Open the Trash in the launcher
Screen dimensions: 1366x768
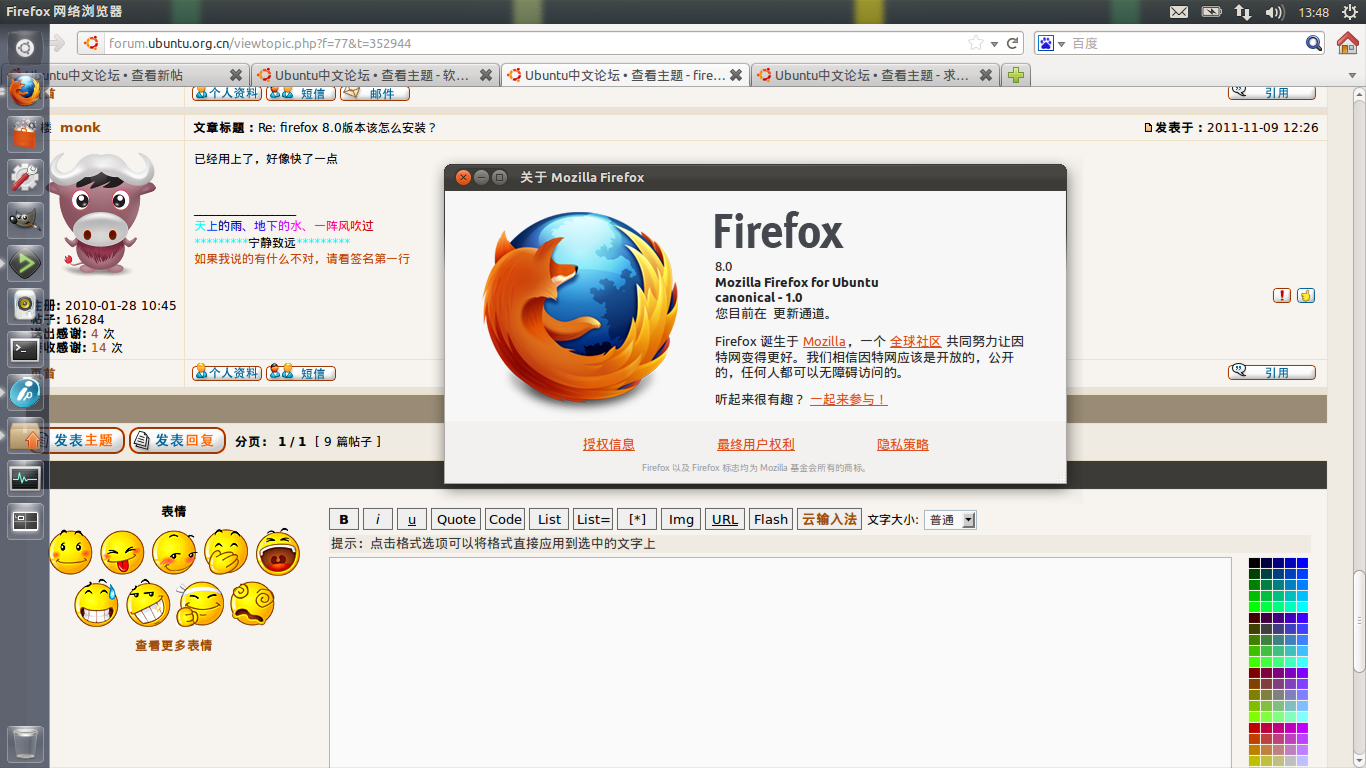(x=25, y=743)
